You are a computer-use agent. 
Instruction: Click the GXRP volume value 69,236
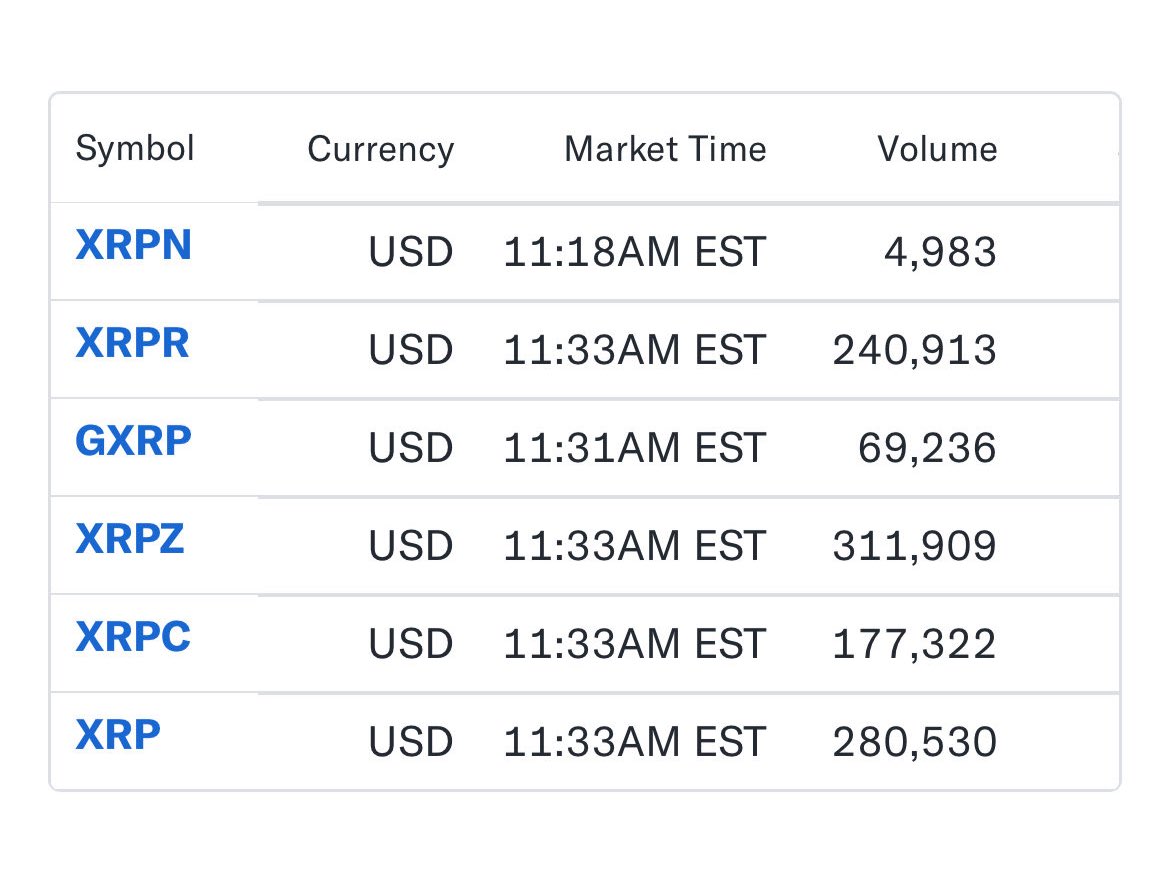point(927,448)
